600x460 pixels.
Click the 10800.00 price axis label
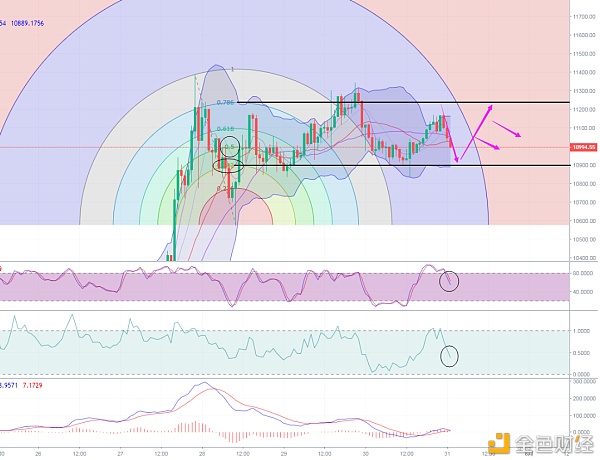pos(584,184)
